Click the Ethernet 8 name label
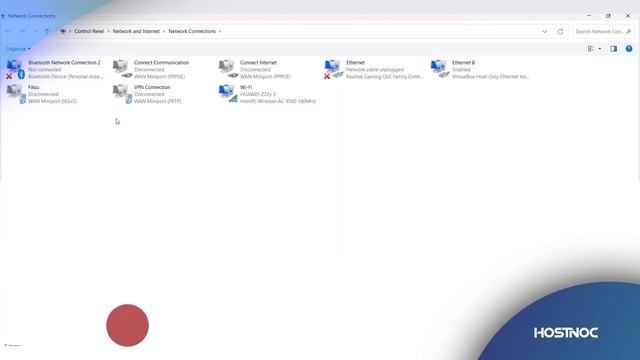The height and width of the screenshot is (360, 640). (463, 62)
